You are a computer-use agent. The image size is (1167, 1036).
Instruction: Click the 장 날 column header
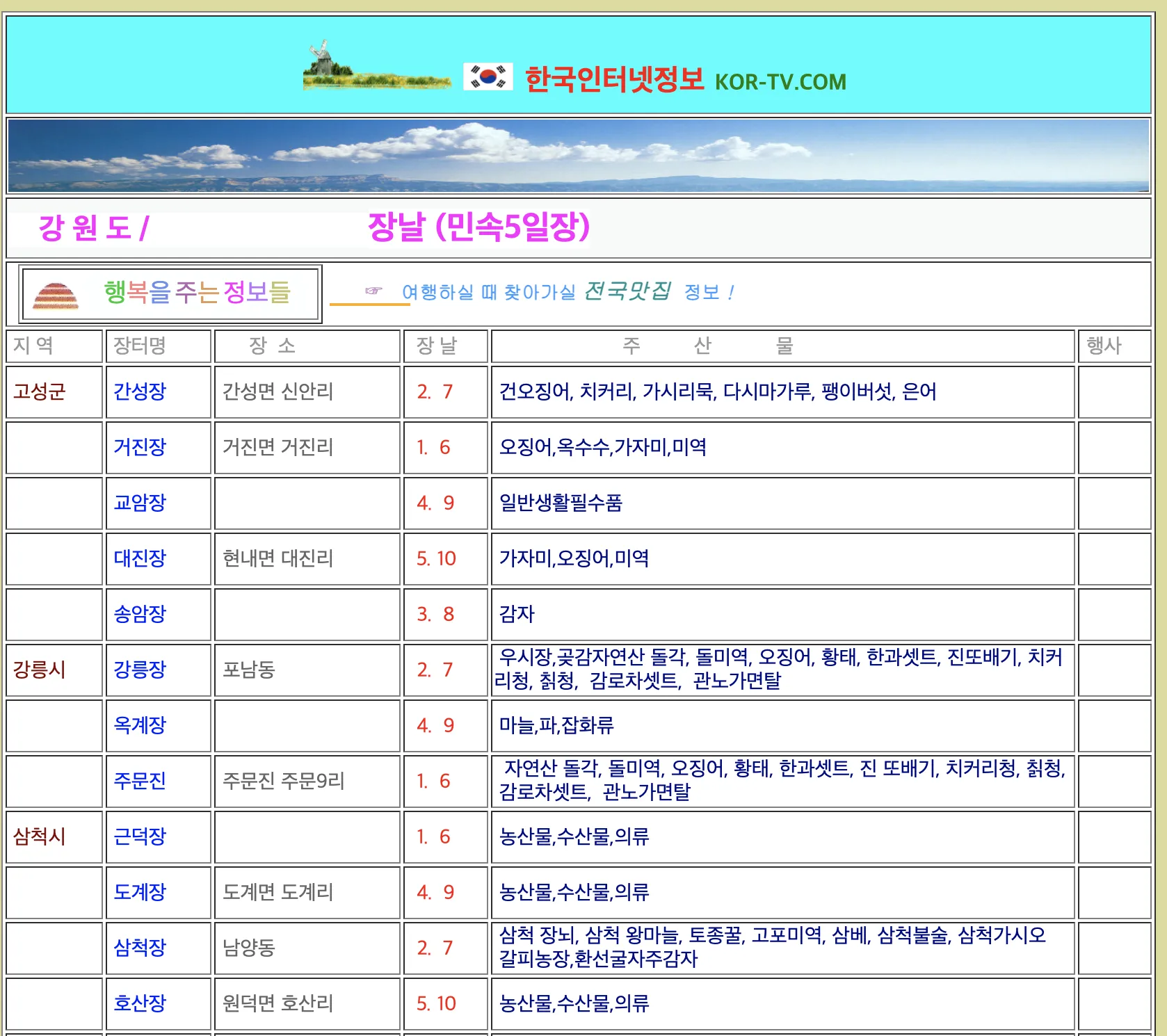(445, 346)
